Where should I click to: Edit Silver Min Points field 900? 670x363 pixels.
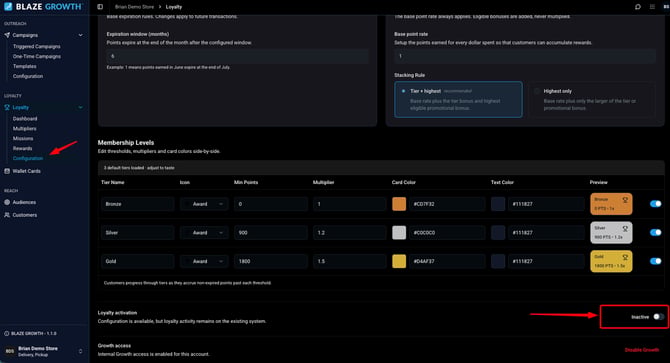[x=270, y=233]
